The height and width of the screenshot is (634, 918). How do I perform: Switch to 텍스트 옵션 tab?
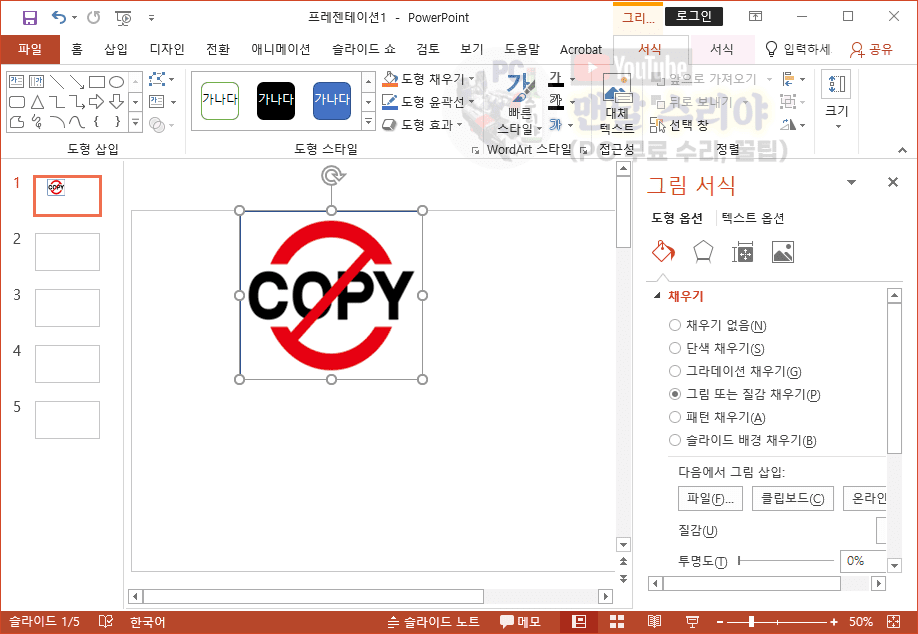click(x=753, y=218)
